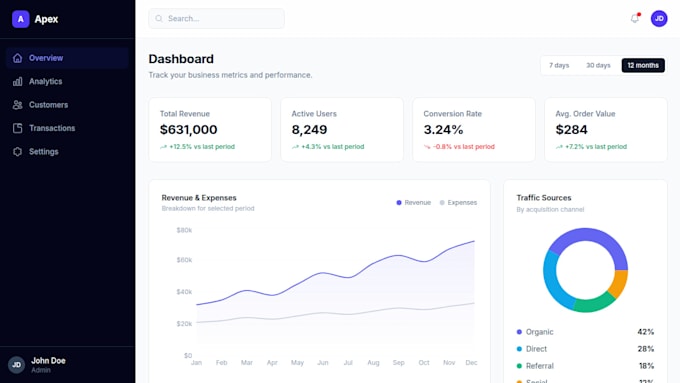This screenshot has height=383, width=680.
Task: Click John Doe's sidebar avatar
Action: point(16,365)
